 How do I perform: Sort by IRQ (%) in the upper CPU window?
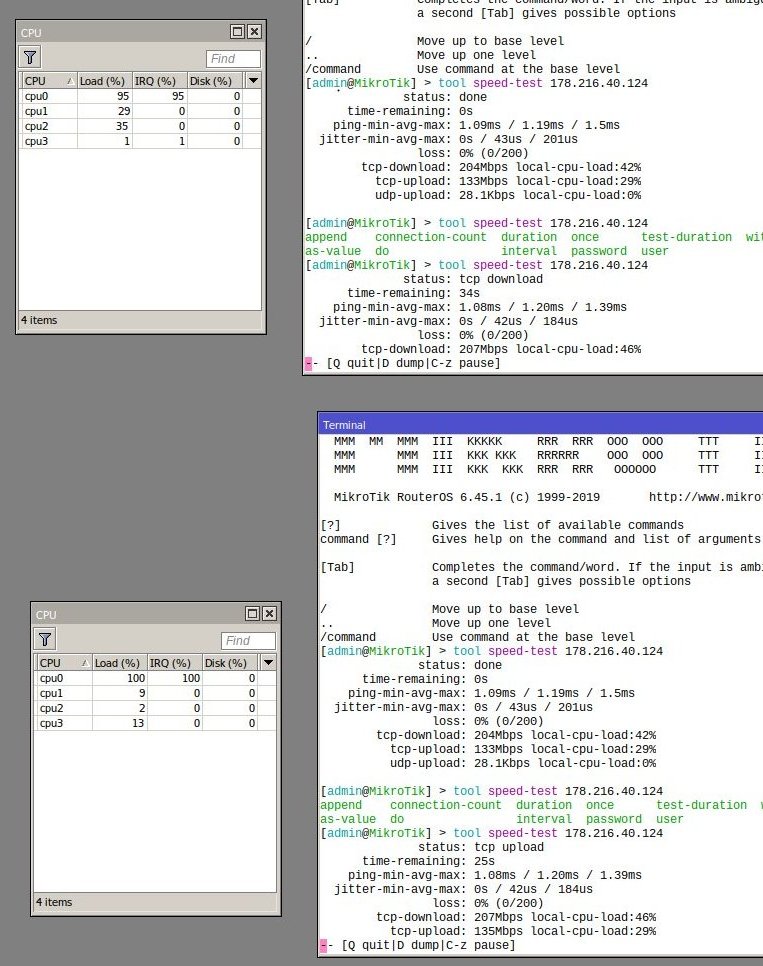tap(159, 81)
